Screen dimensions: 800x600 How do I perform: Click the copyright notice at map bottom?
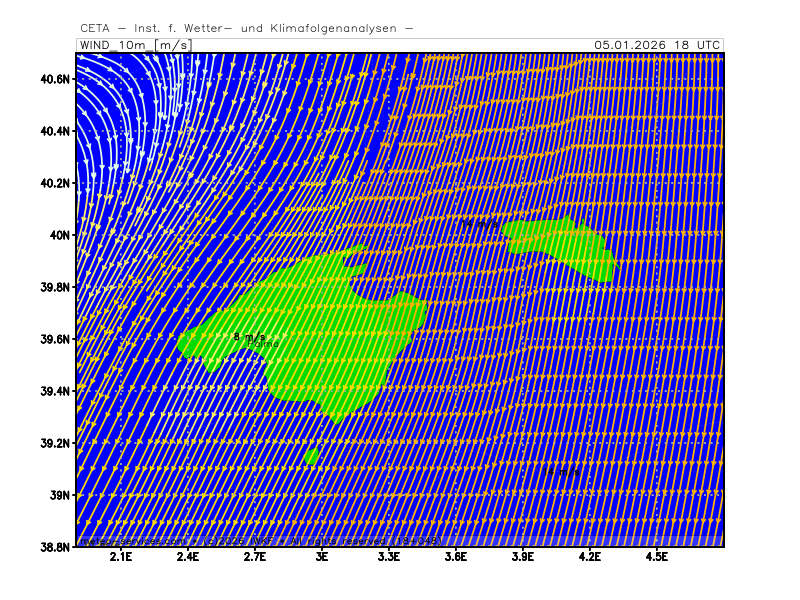pos(260,541)
